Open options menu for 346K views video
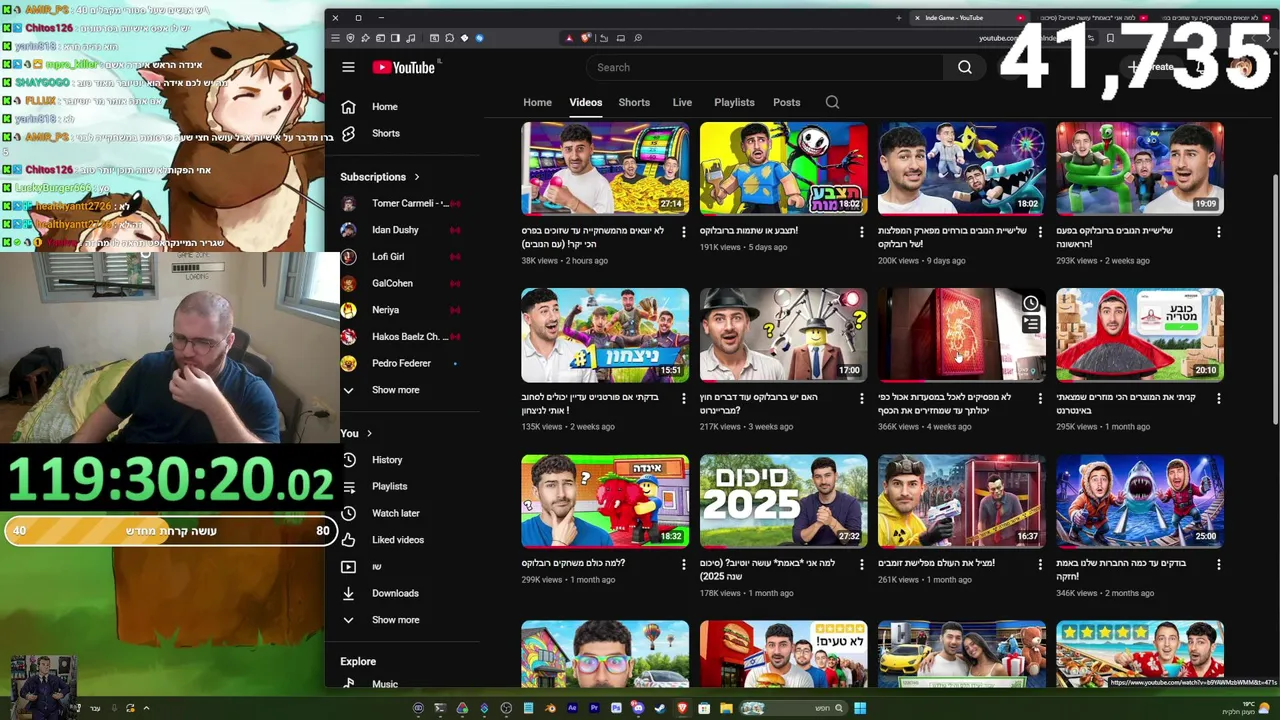The width and height of the screenshot is (1280, 720). click(1218, 564)
